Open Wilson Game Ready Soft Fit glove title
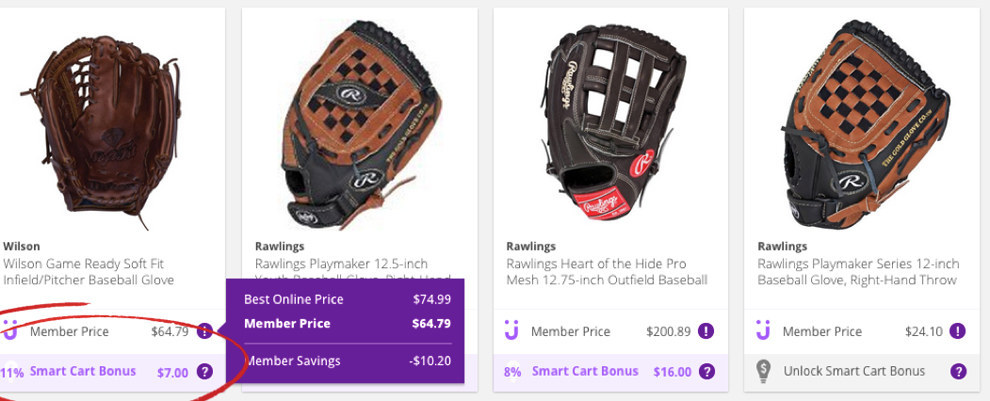The image size is (990, 401). click(x=88, y=272)
